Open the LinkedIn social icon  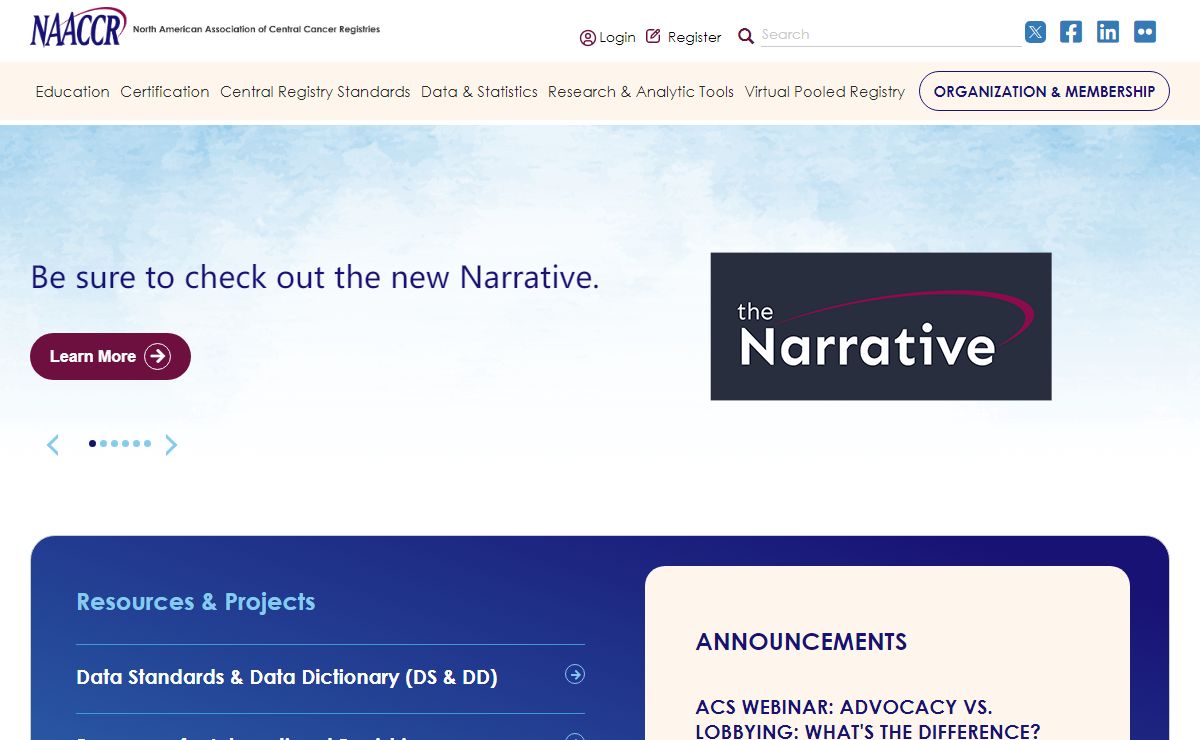pyautogui.click(x=1108, y=32)
